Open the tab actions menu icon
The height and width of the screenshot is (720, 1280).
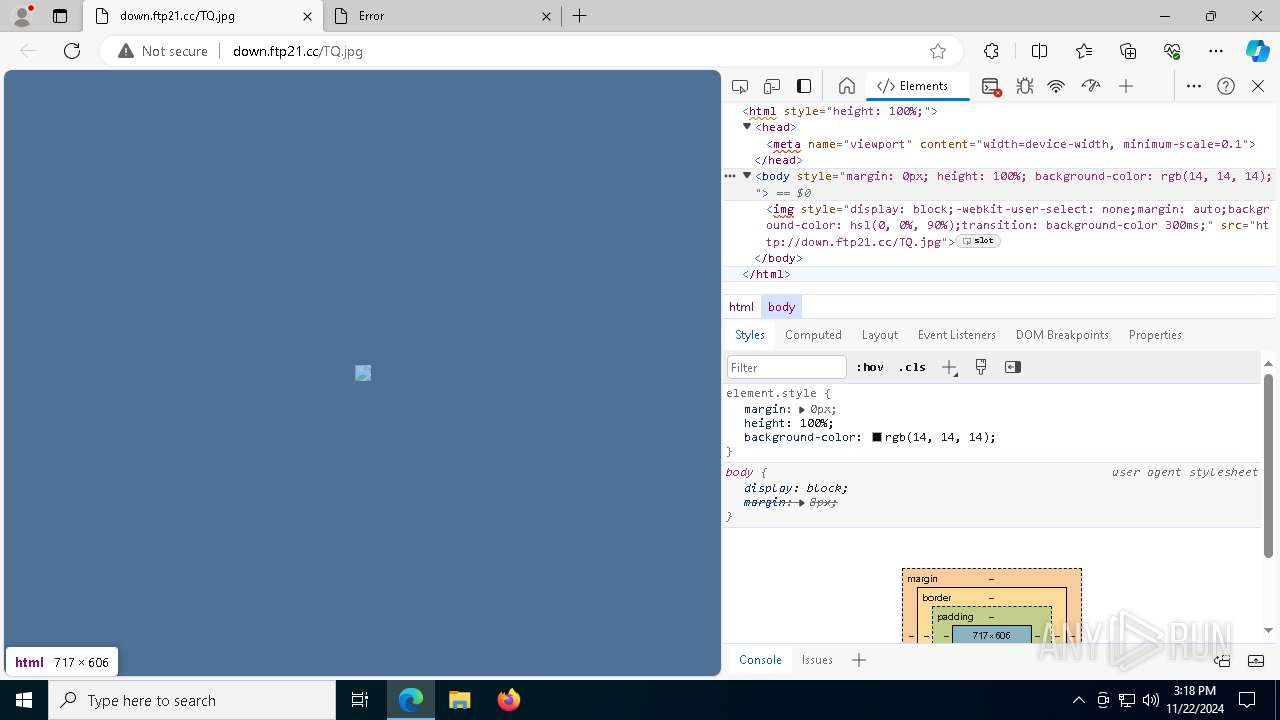60,16
